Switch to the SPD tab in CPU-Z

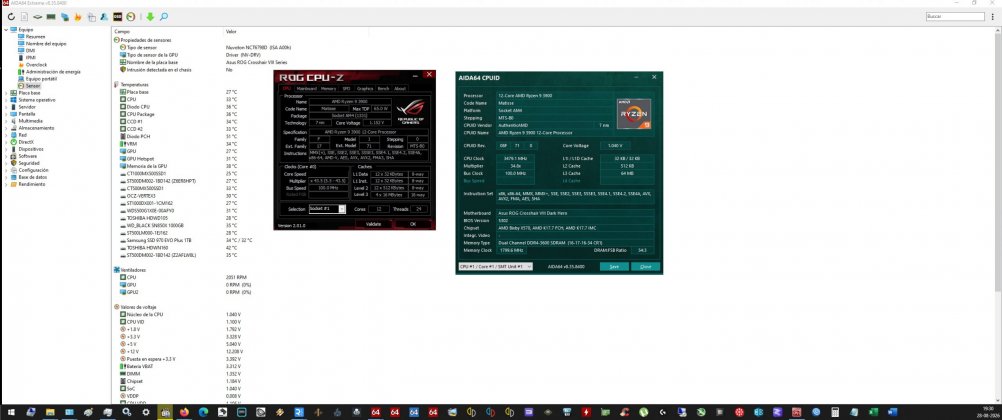346,88
